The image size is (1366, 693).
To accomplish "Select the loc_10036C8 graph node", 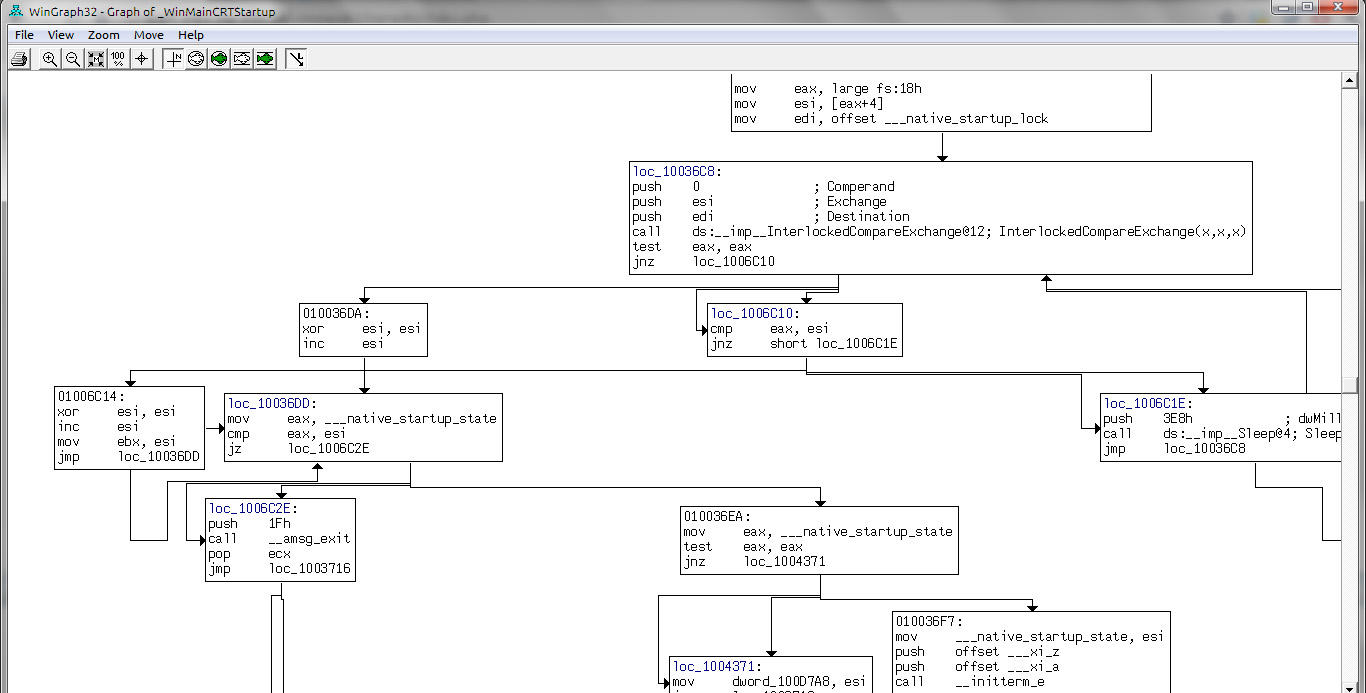I will point(940,217).
